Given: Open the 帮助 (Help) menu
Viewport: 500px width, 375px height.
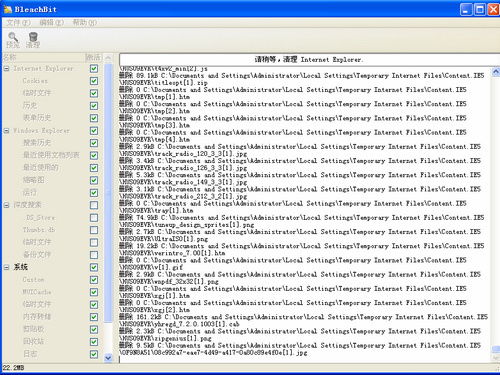Looking at the screenshot, I should pyautogui.click(x=85, y=22).
